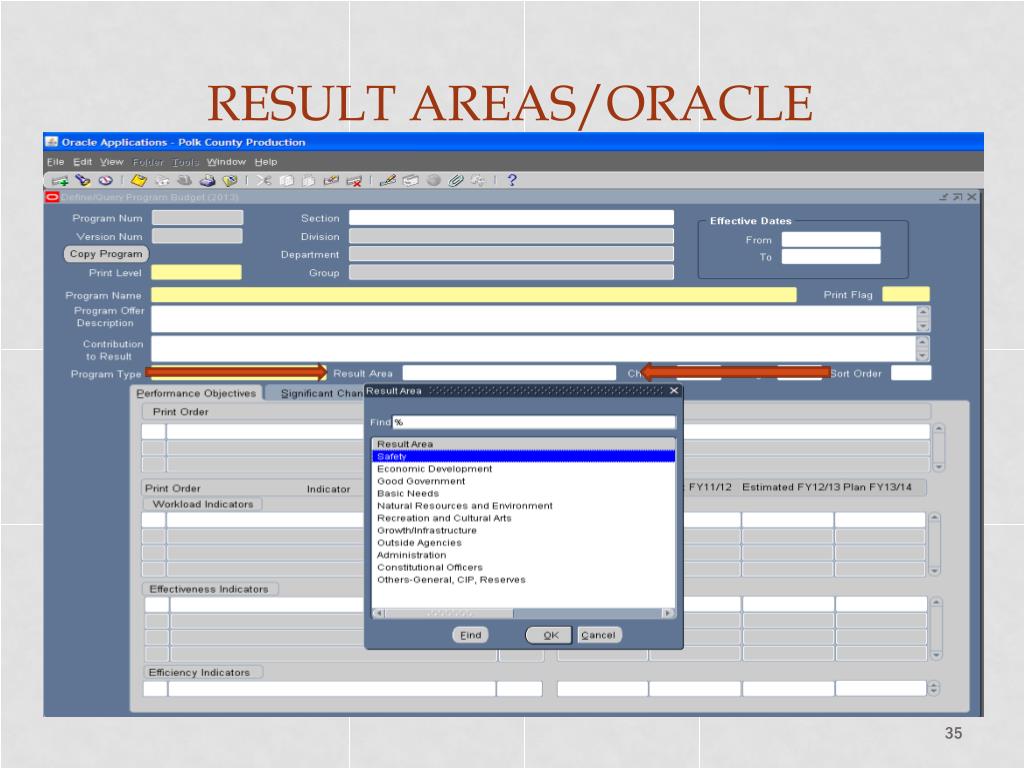Open the Help menu

tap(266, 161)
